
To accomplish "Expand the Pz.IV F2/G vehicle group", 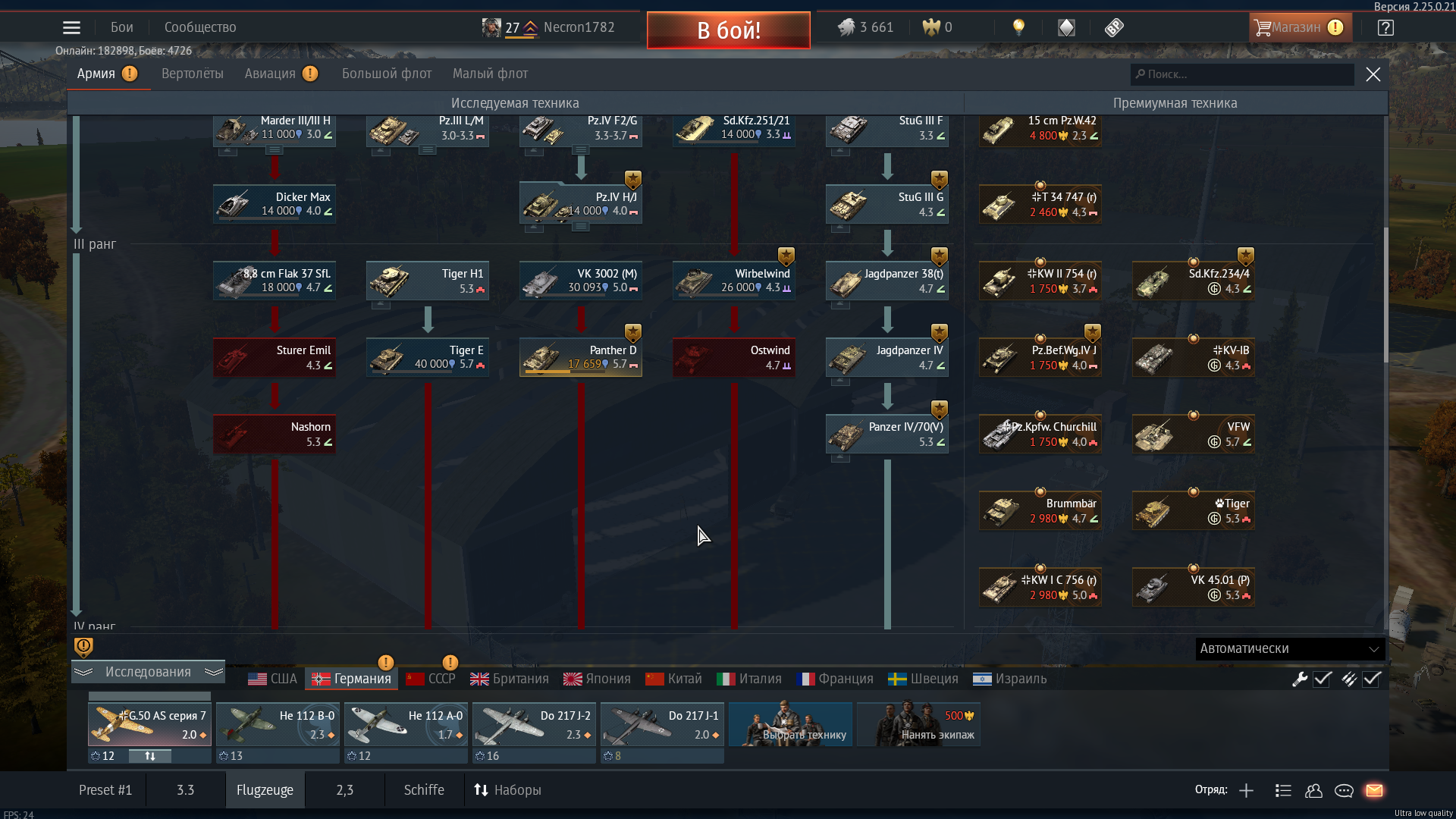I will 580,150.
